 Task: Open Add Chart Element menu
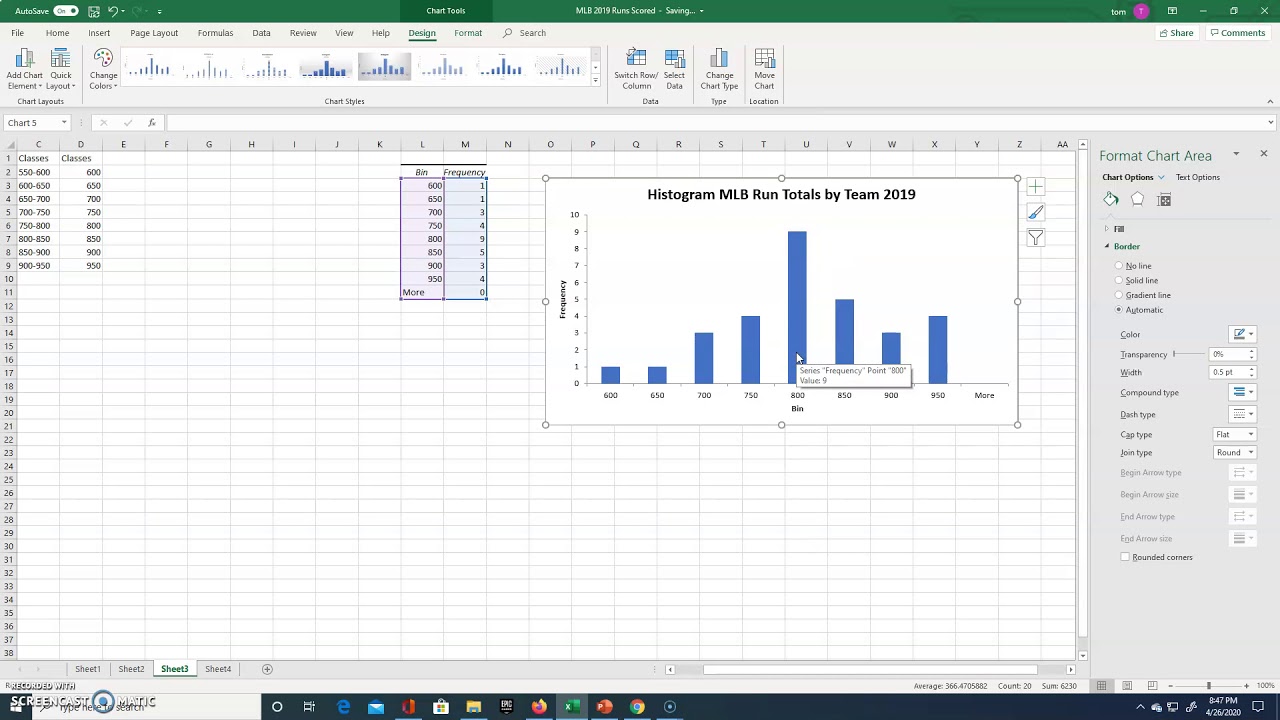(x=24, y=69)
